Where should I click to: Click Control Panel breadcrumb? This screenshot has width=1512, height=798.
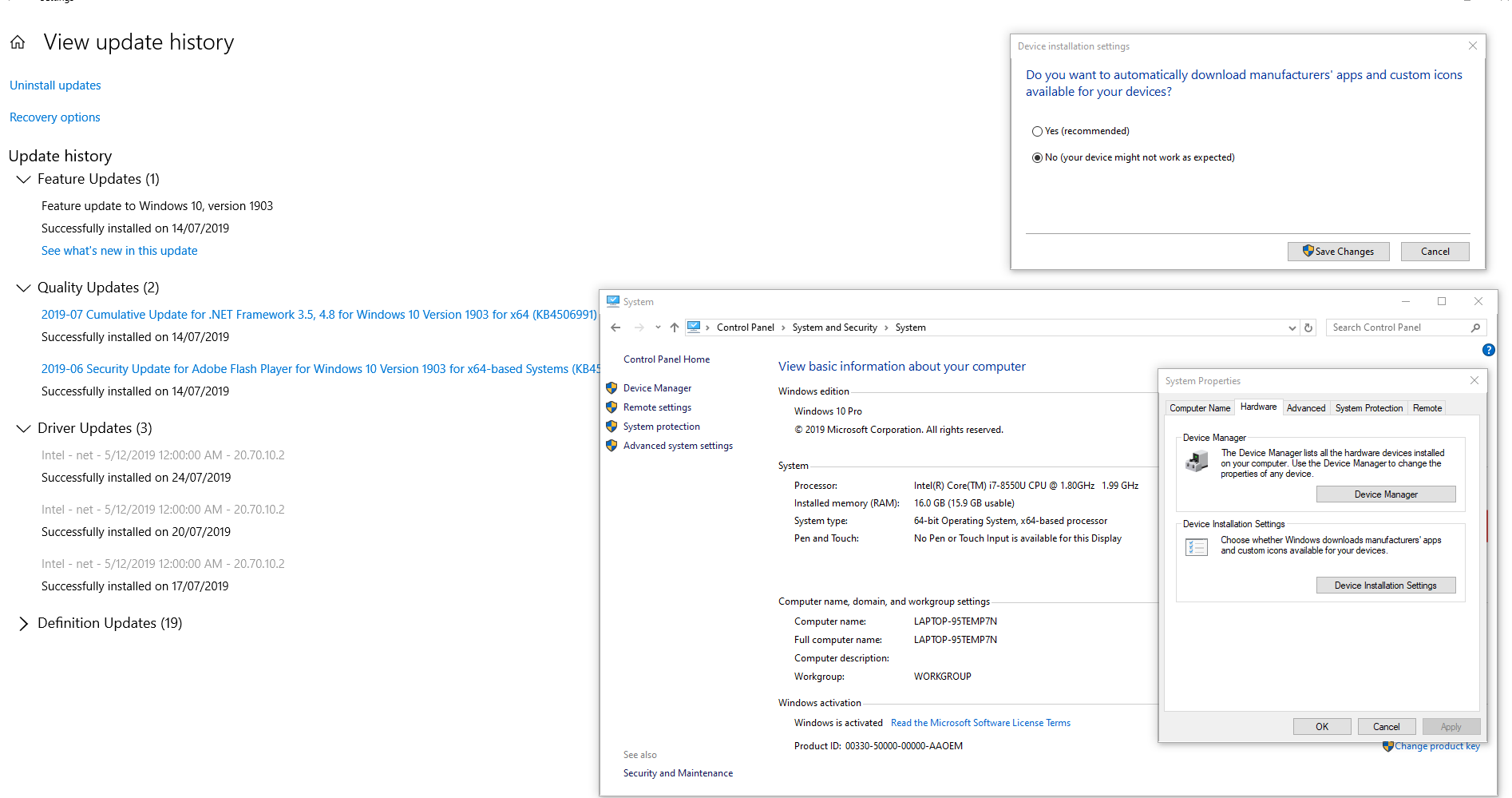[x=746, y=328]
